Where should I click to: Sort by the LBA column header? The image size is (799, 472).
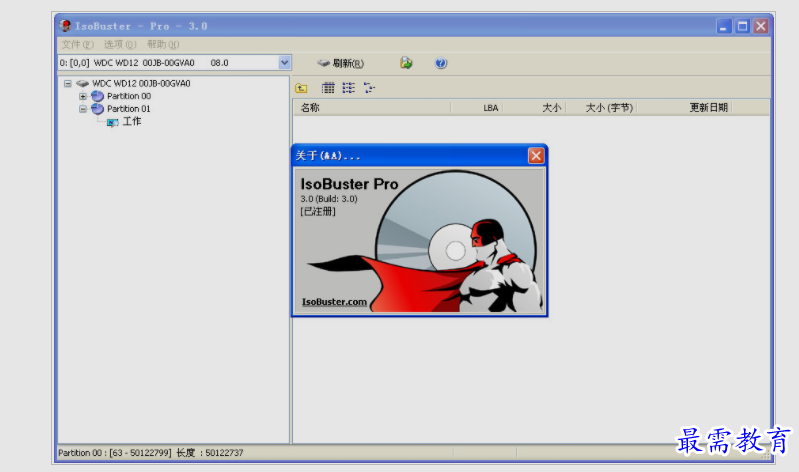pyautogui.click(x=477, y=108)
